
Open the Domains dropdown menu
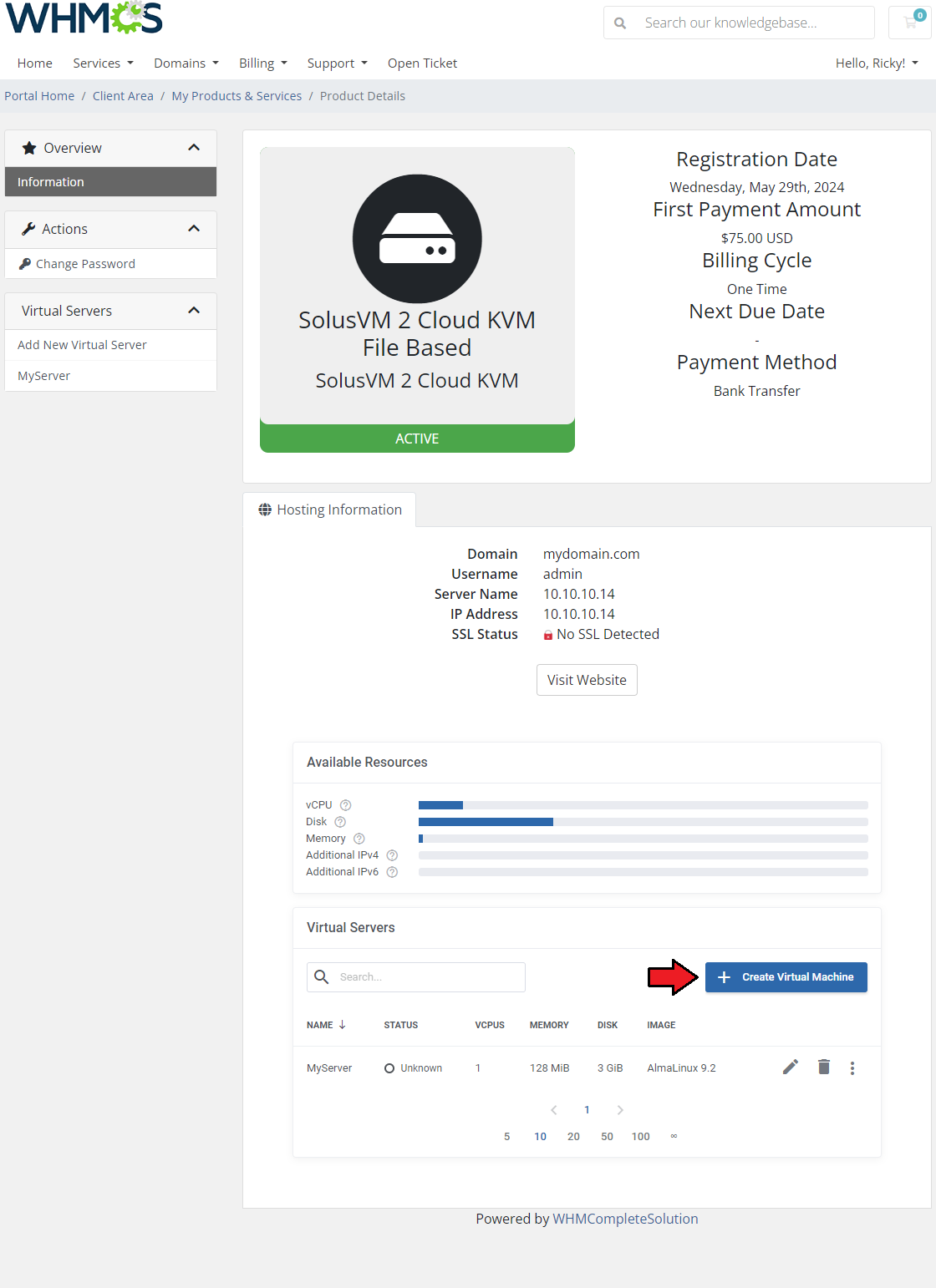[186, 63]
